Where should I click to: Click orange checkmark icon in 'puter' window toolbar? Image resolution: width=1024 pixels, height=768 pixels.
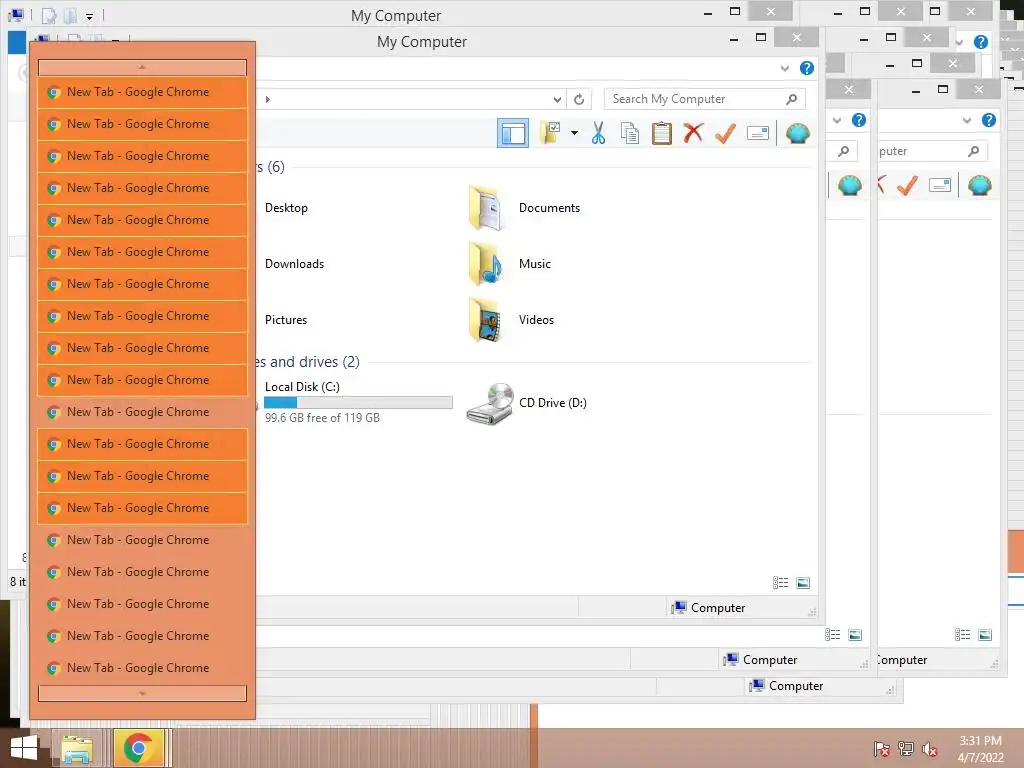[x=907, y=185]
